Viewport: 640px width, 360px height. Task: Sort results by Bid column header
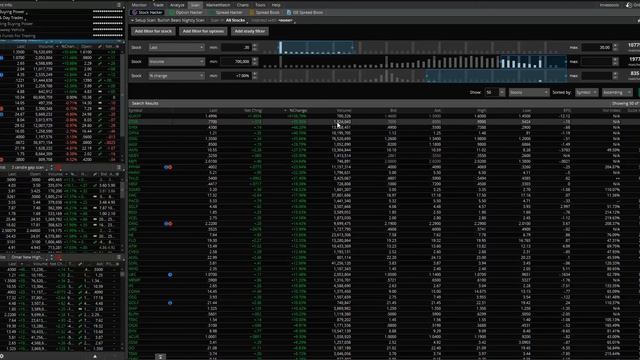pyautogui.click(x=393, y=111)
